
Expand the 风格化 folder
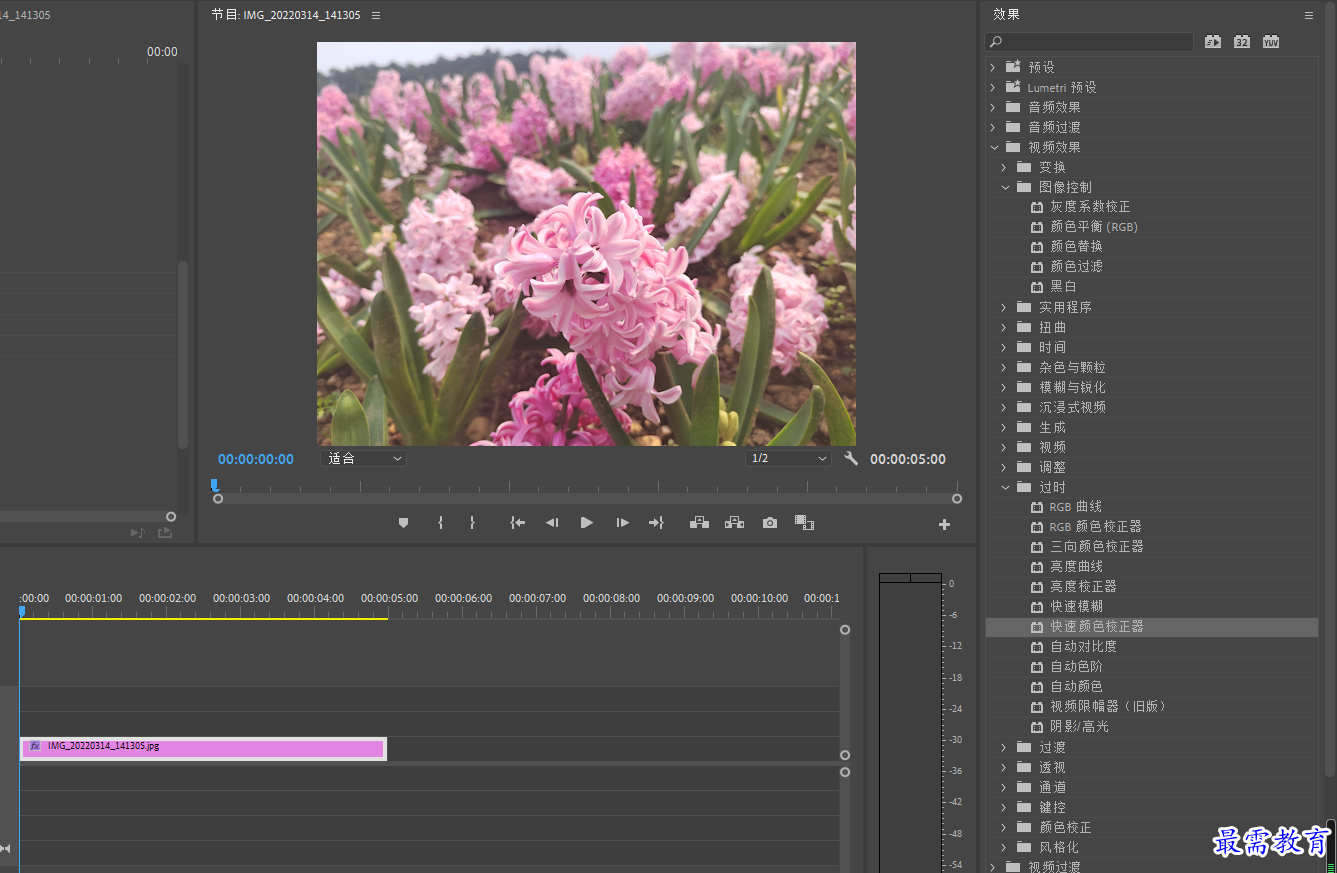click(x=1005, y=847)
